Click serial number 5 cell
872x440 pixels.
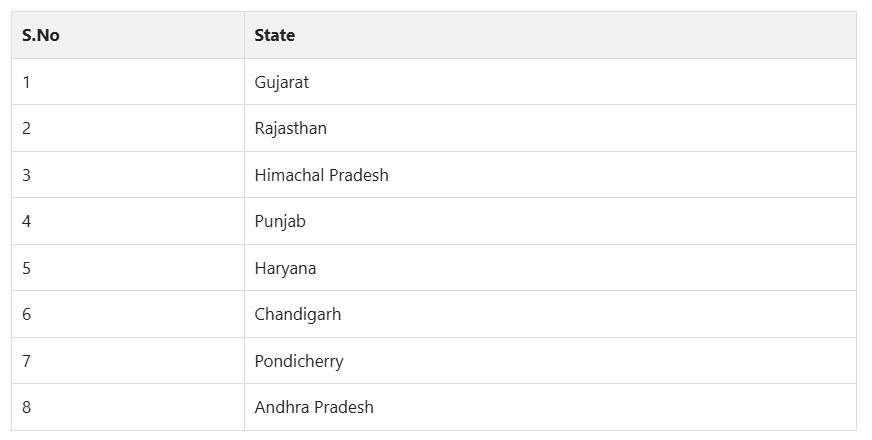(27, 269)
